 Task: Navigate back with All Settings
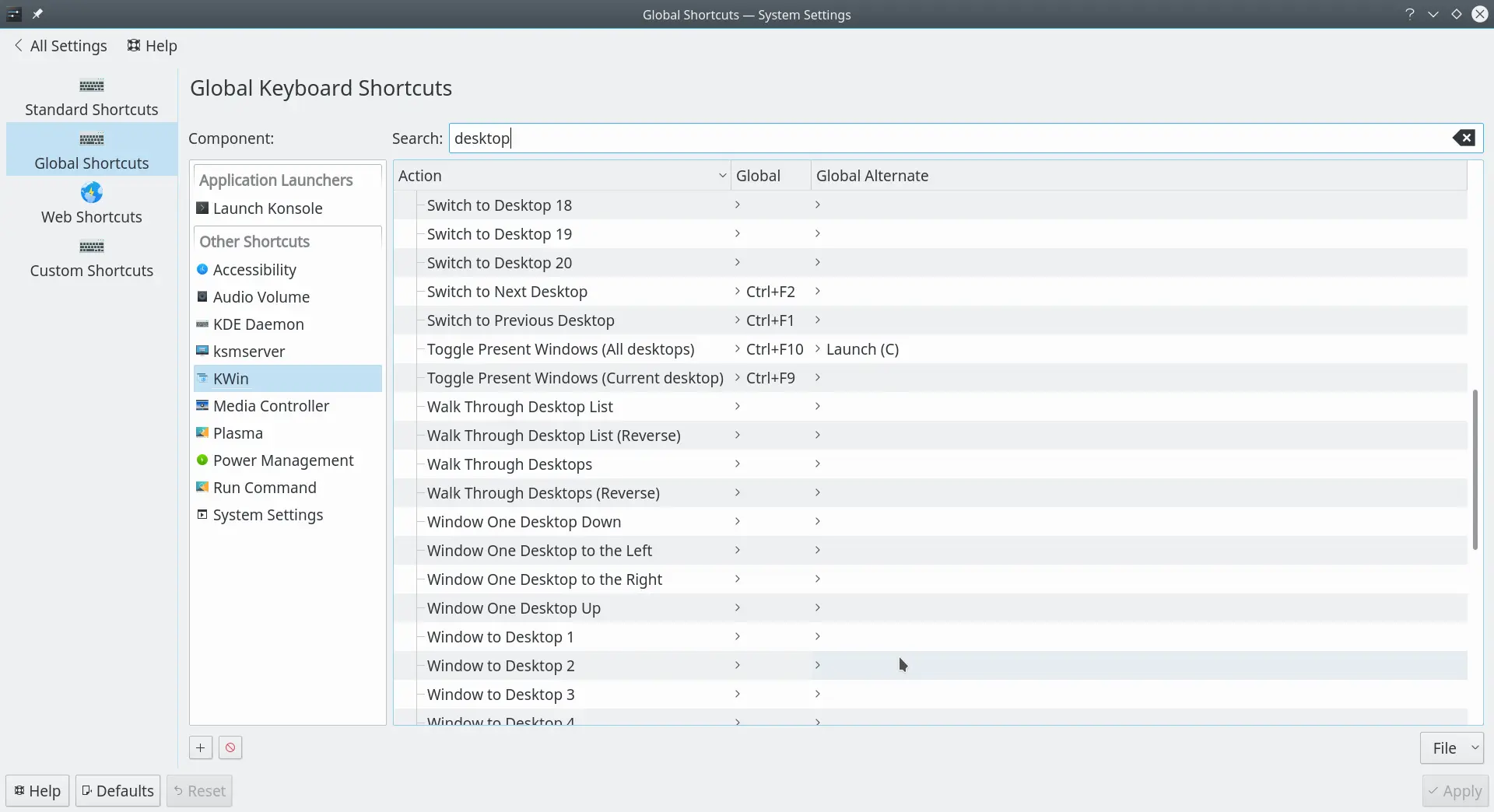pyautogui.click(x=61, y=45)
